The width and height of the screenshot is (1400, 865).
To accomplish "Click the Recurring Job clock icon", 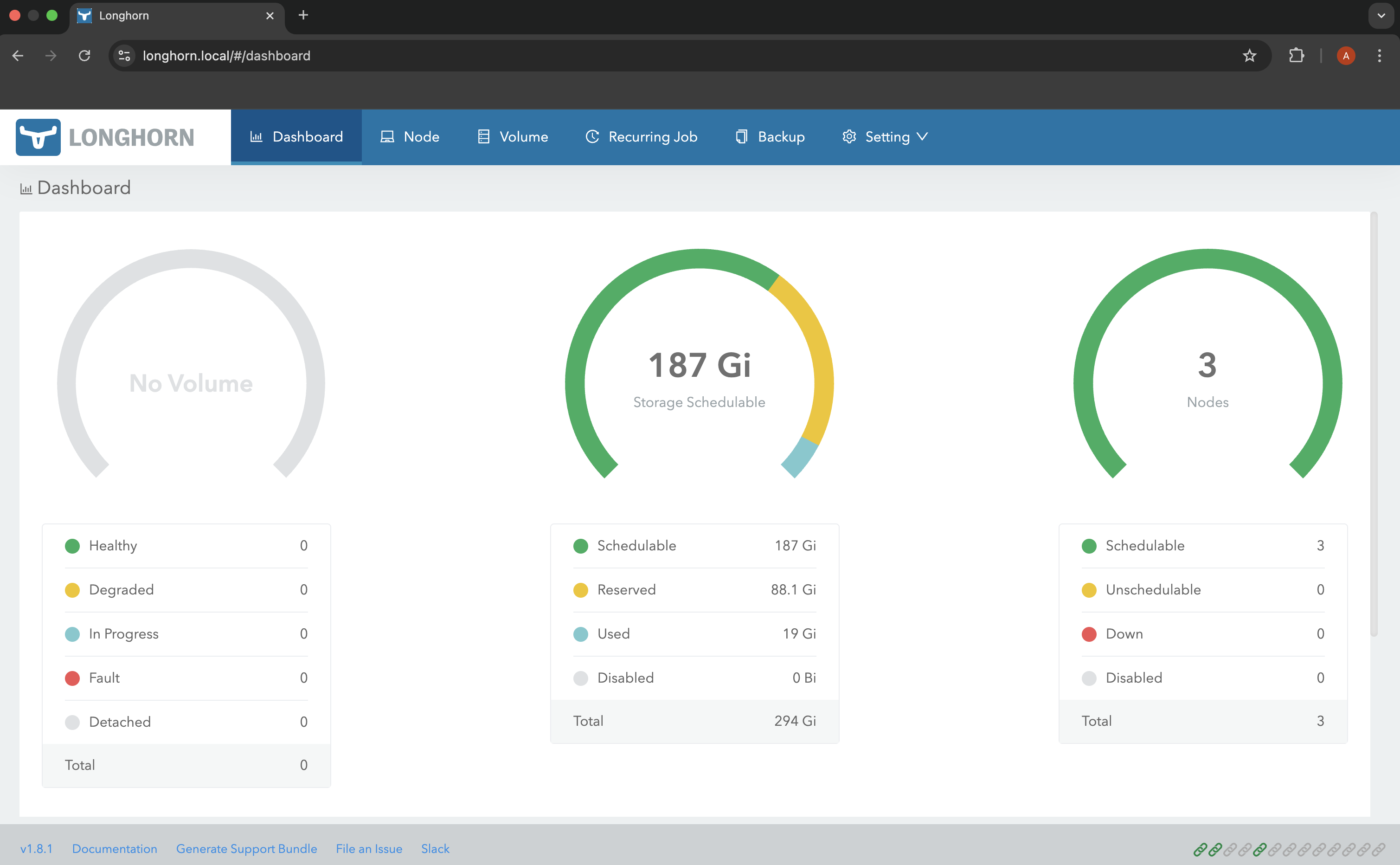I will coord(592,136).
